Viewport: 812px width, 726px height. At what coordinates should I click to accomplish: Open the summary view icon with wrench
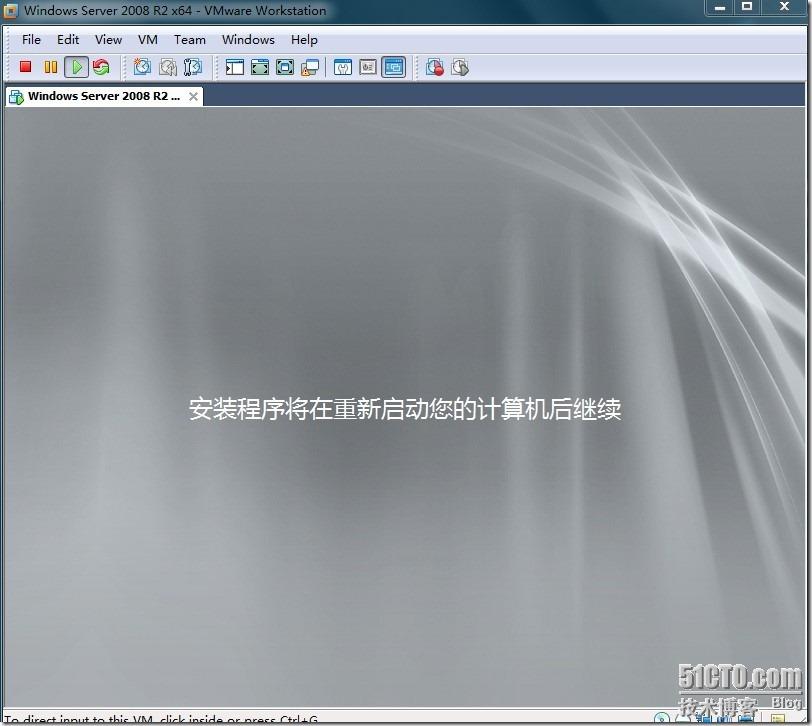click(x=343, y=67)
